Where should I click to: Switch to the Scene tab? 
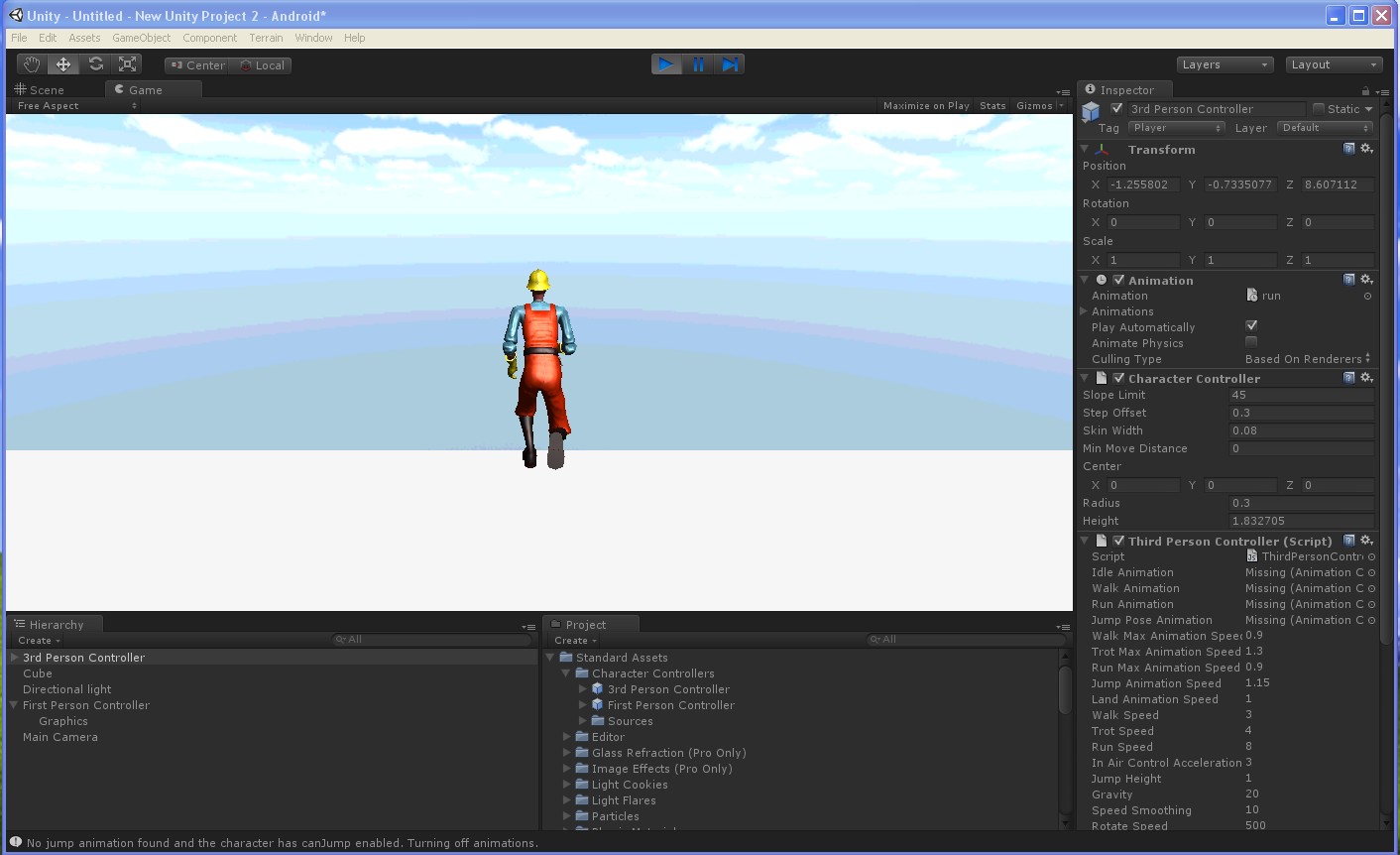tap(40, 89)
